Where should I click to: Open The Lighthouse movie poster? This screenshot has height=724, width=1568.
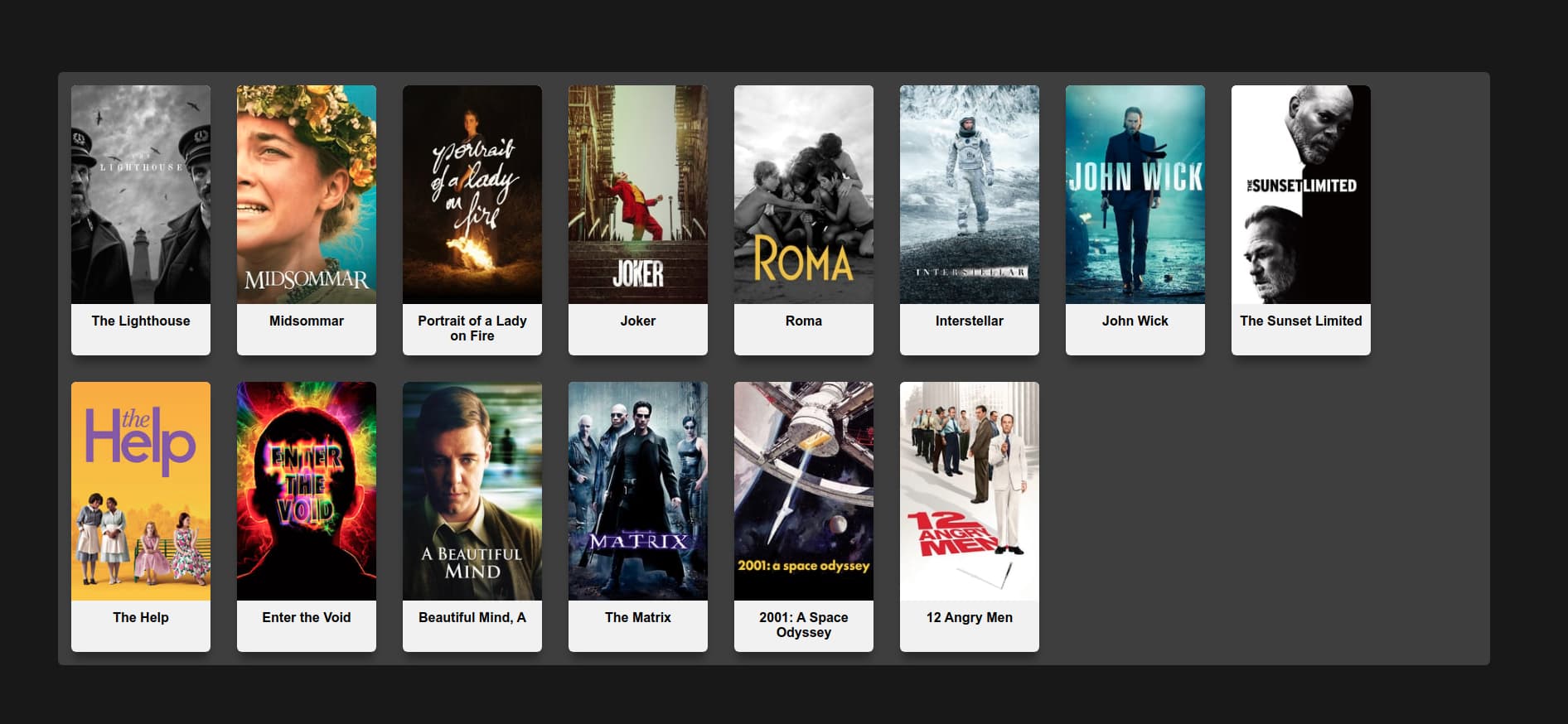tap(141, 195)
